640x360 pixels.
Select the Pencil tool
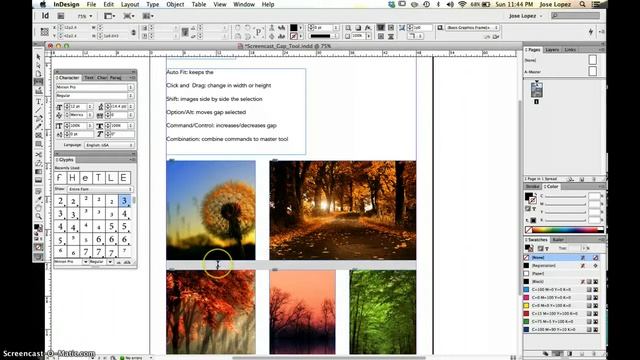coord(38,127)
